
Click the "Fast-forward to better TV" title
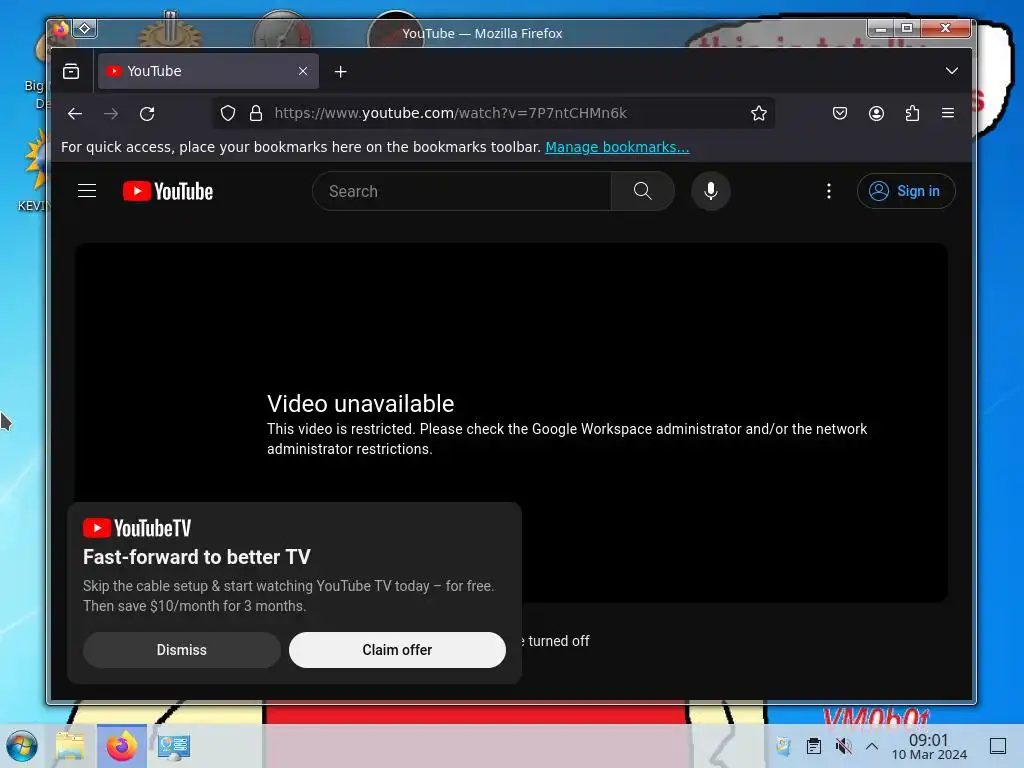tap(197, 557)
